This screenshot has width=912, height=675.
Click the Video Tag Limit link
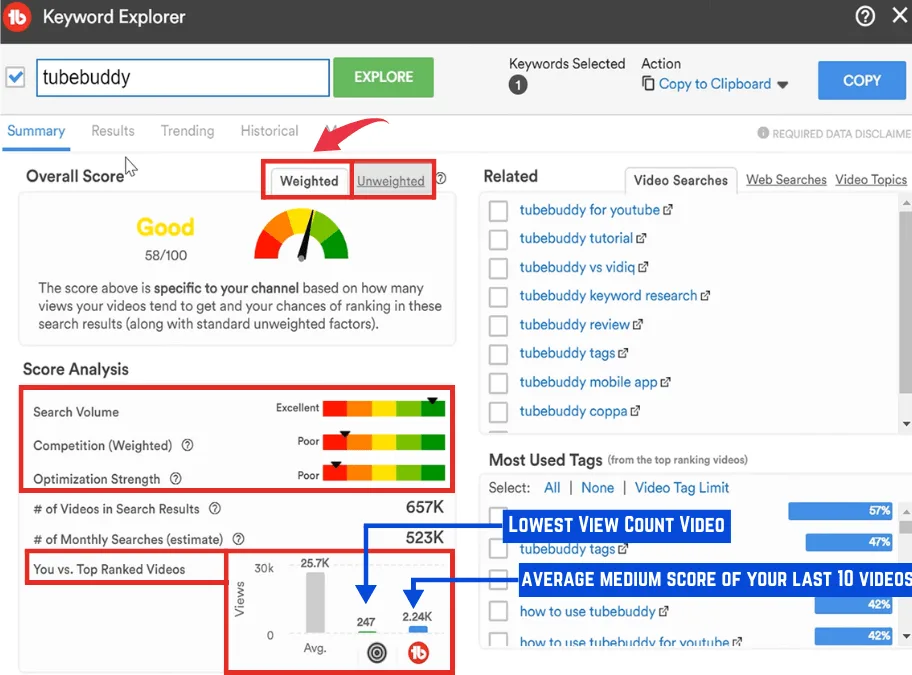coord(682,488)
